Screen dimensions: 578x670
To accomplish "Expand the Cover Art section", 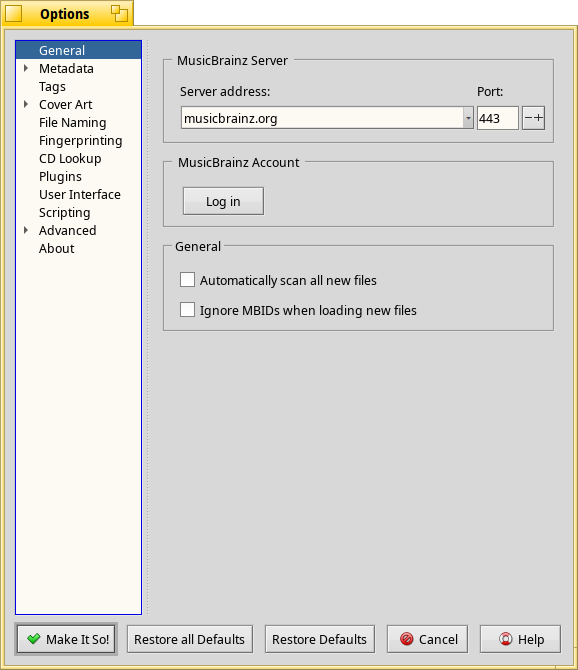I will pyautogui.click(x=26, y=104).
